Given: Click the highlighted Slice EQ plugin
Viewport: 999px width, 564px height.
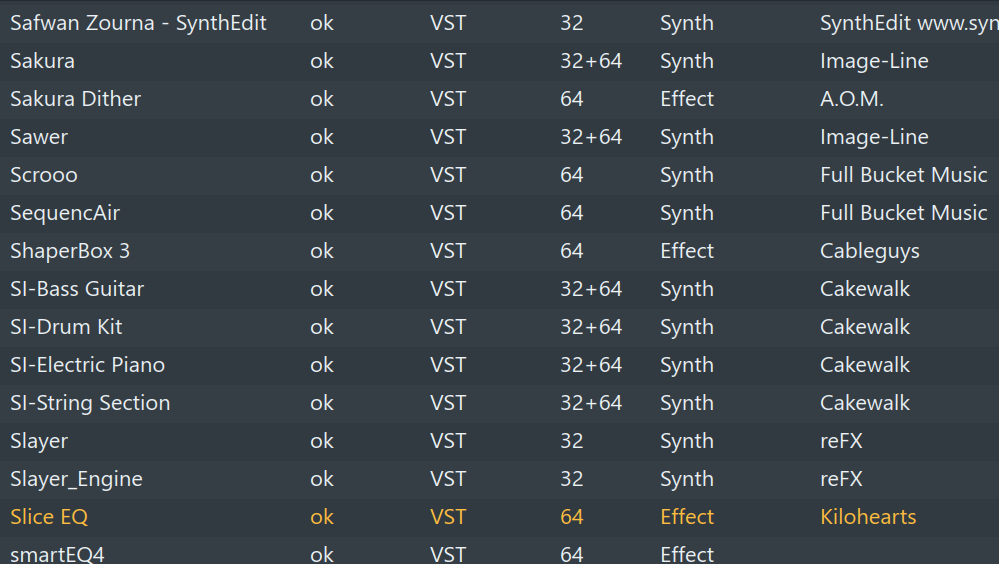Looking at the screenshot, I should [x=49, y=517].
